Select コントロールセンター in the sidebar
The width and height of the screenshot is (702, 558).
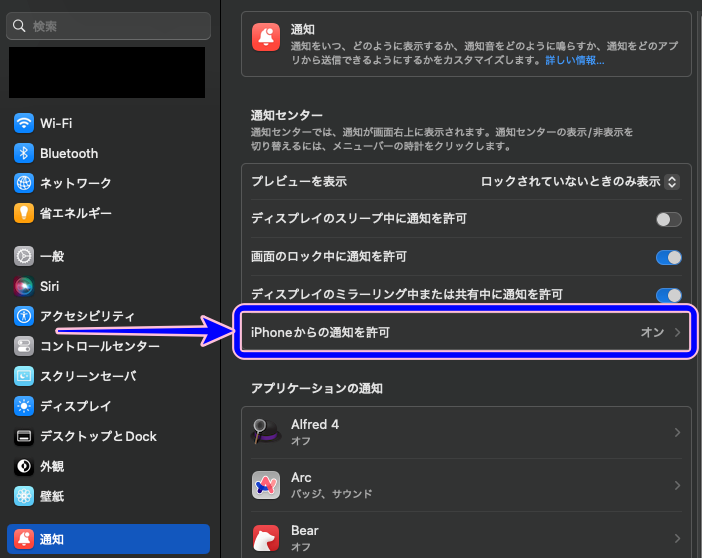tap(108, 346)
